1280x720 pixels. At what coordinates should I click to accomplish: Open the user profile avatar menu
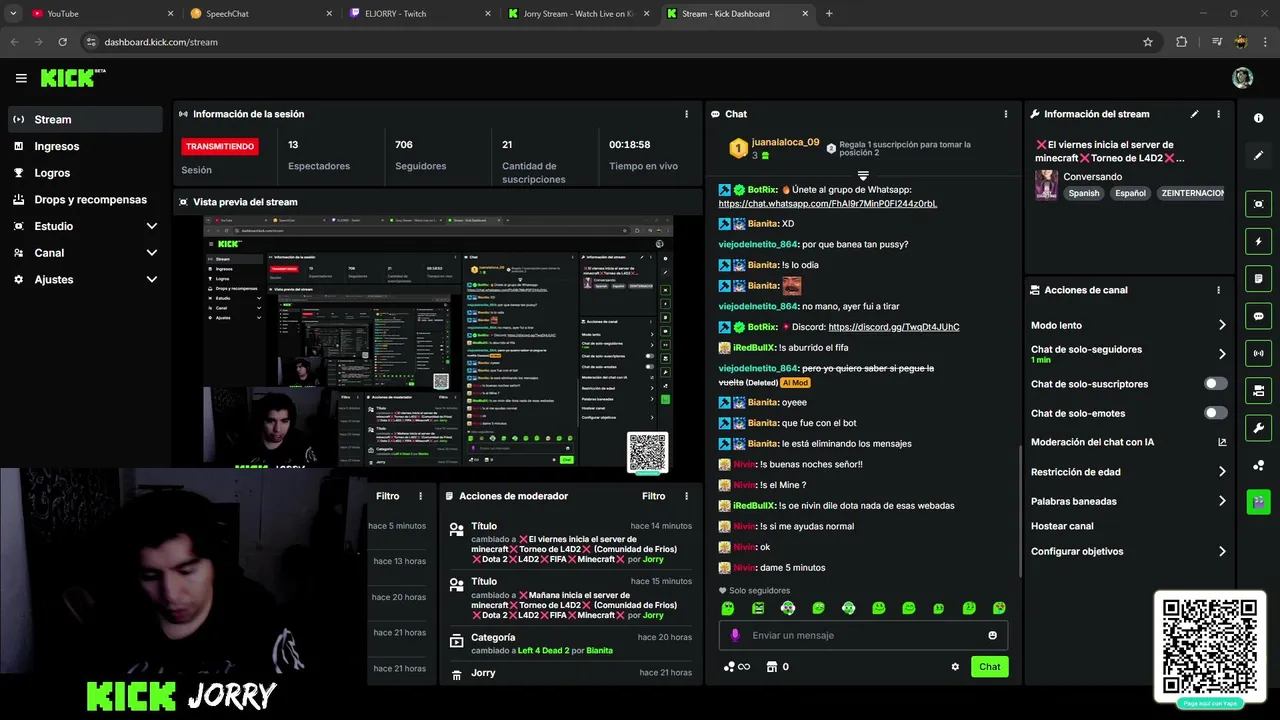(1242, 78)
